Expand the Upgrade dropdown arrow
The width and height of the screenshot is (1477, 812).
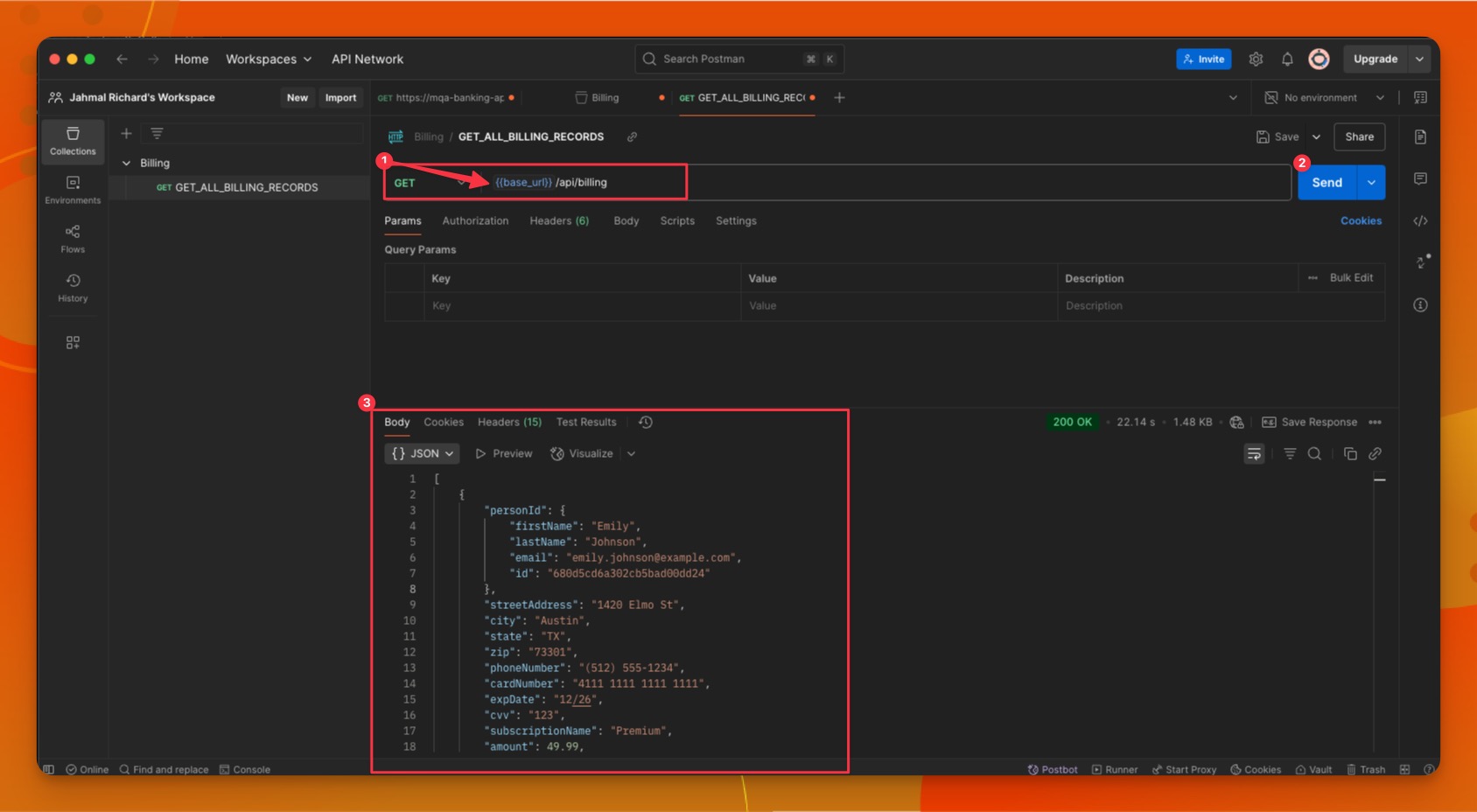1419,59
